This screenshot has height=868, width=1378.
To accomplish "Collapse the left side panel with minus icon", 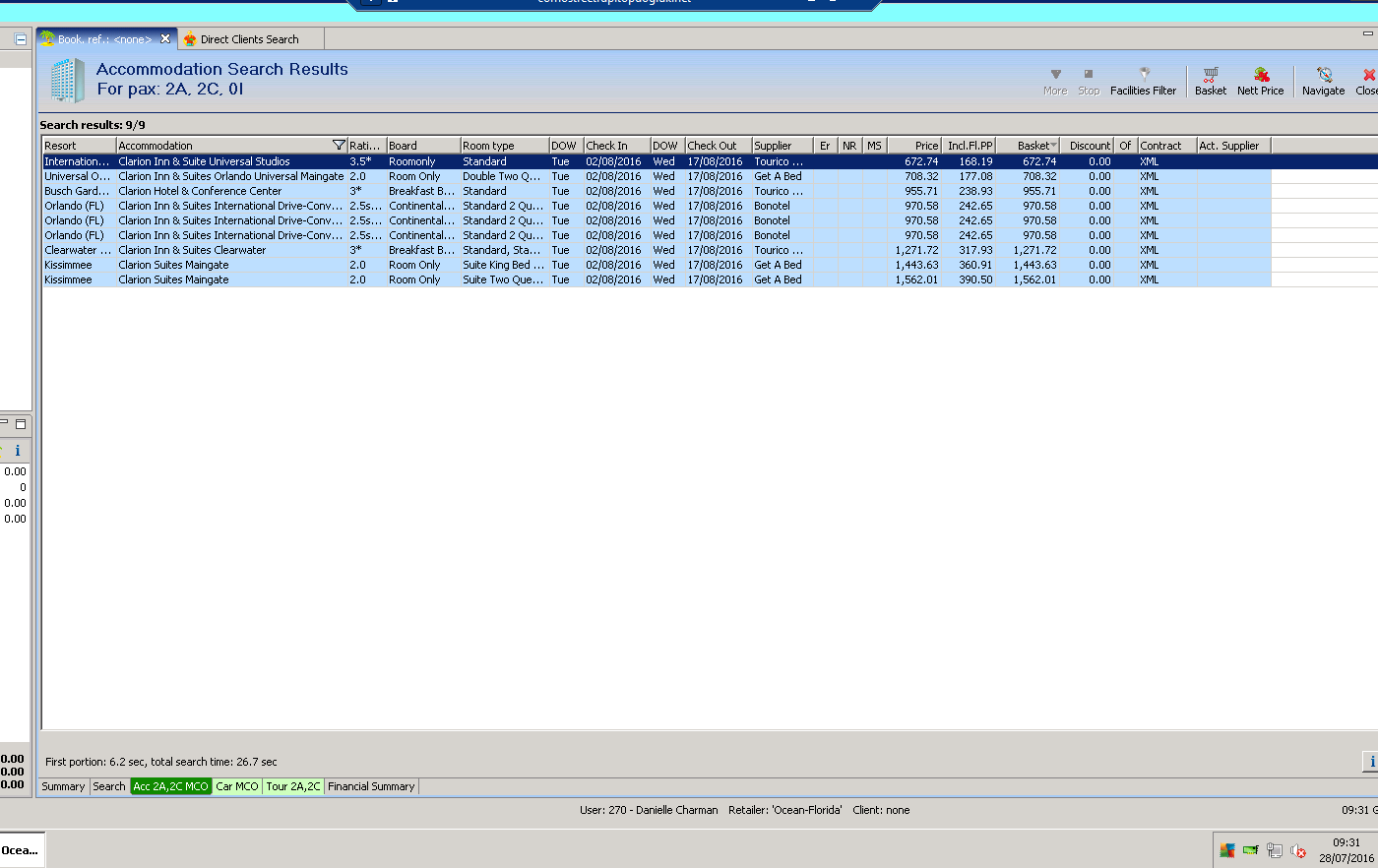I will coord(21,39).
